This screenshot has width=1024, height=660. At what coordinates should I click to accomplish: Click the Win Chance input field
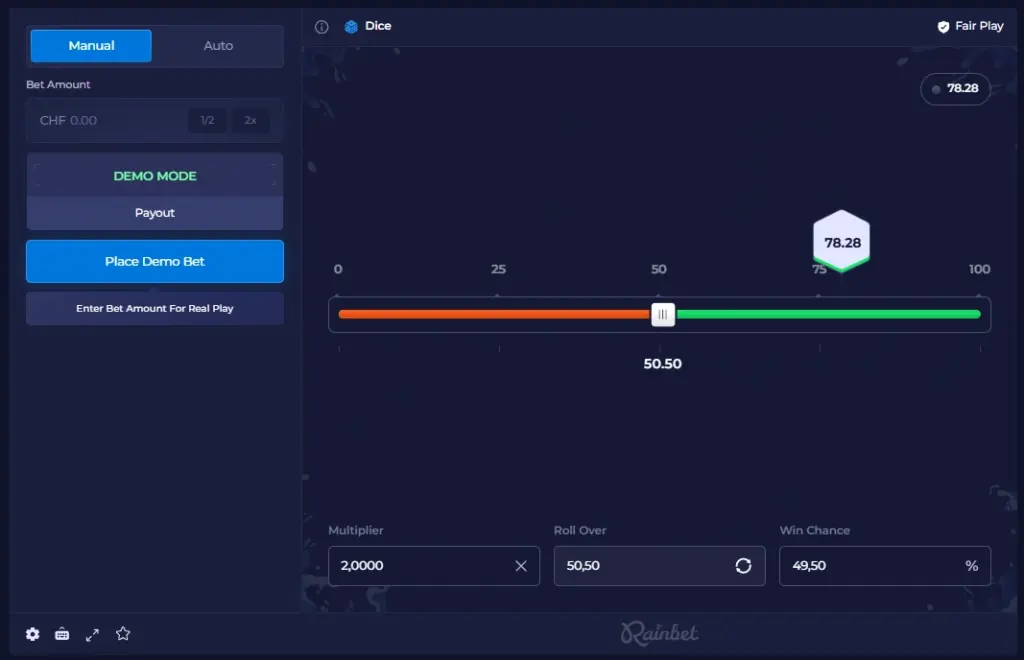[x=884, y=566]
